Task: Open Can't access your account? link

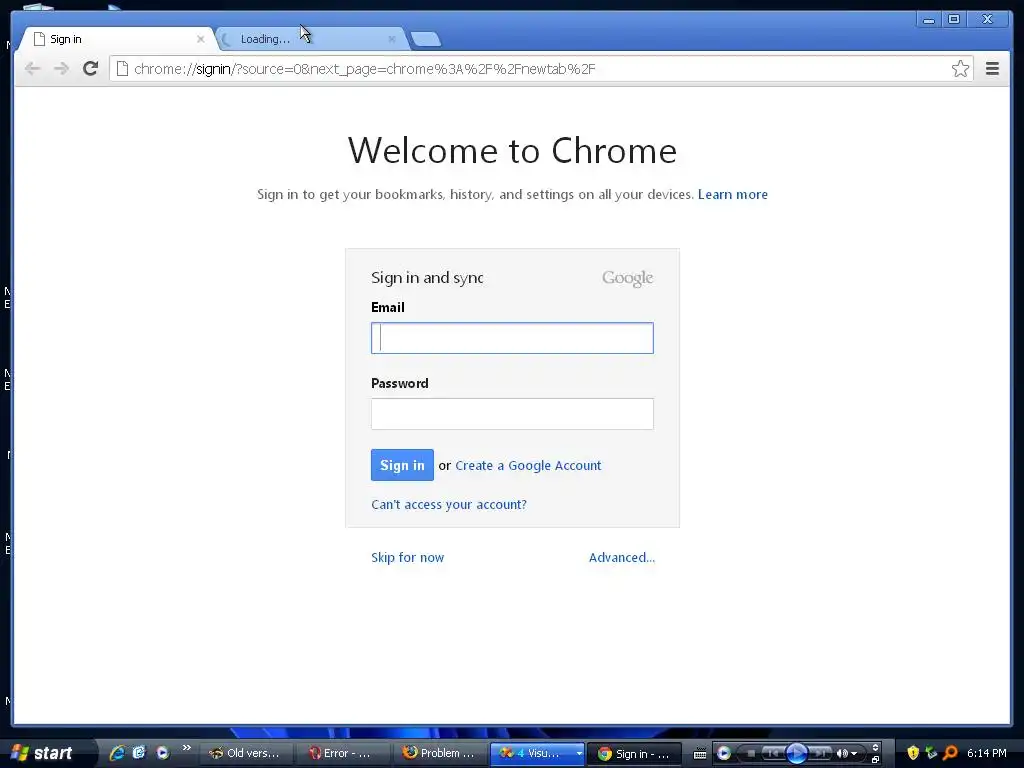Action: (449, 504)
